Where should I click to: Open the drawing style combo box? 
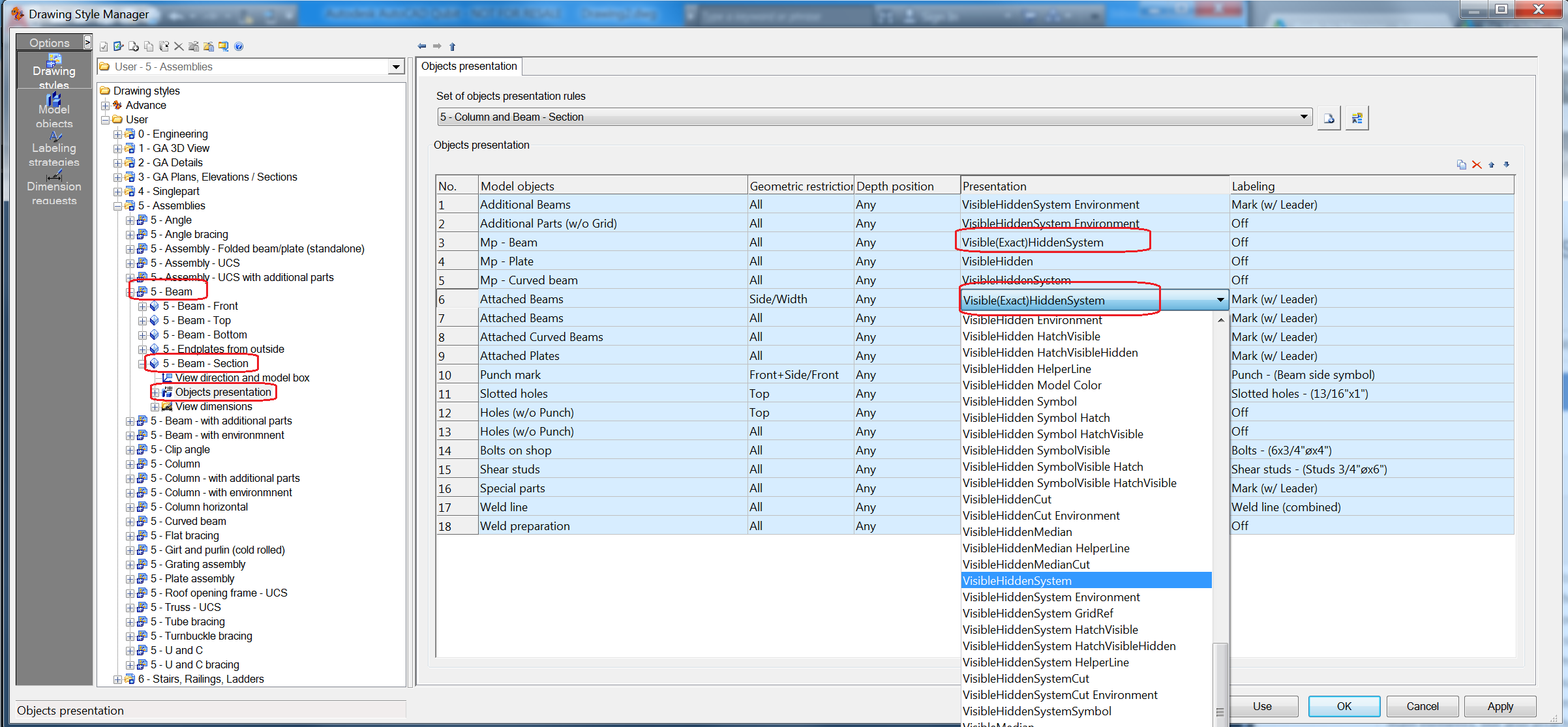[x=397, y=67]
